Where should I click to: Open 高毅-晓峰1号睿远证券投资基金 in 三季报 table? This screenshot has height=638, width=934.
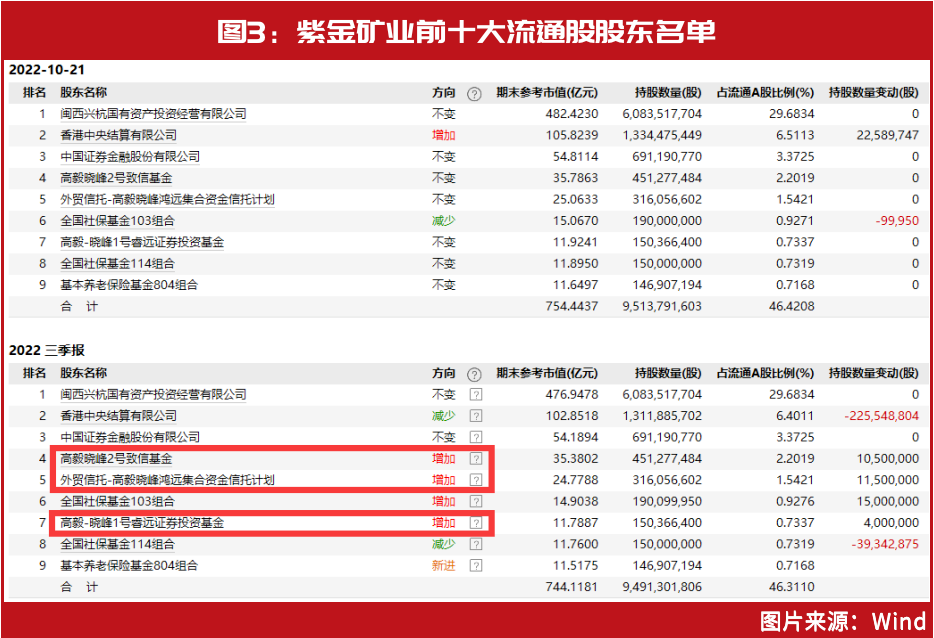point(142,523)
